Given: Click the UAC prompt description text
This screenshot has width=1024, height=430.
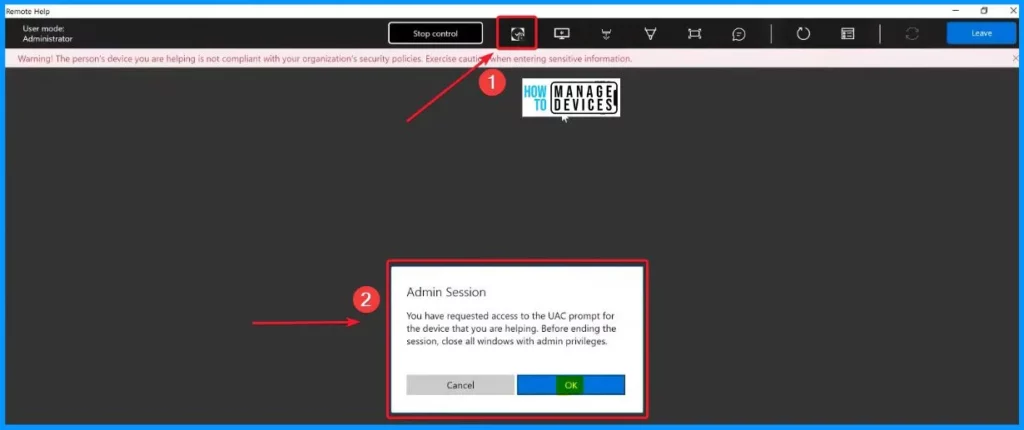Looking at the screenshot, I should [511, 328].
